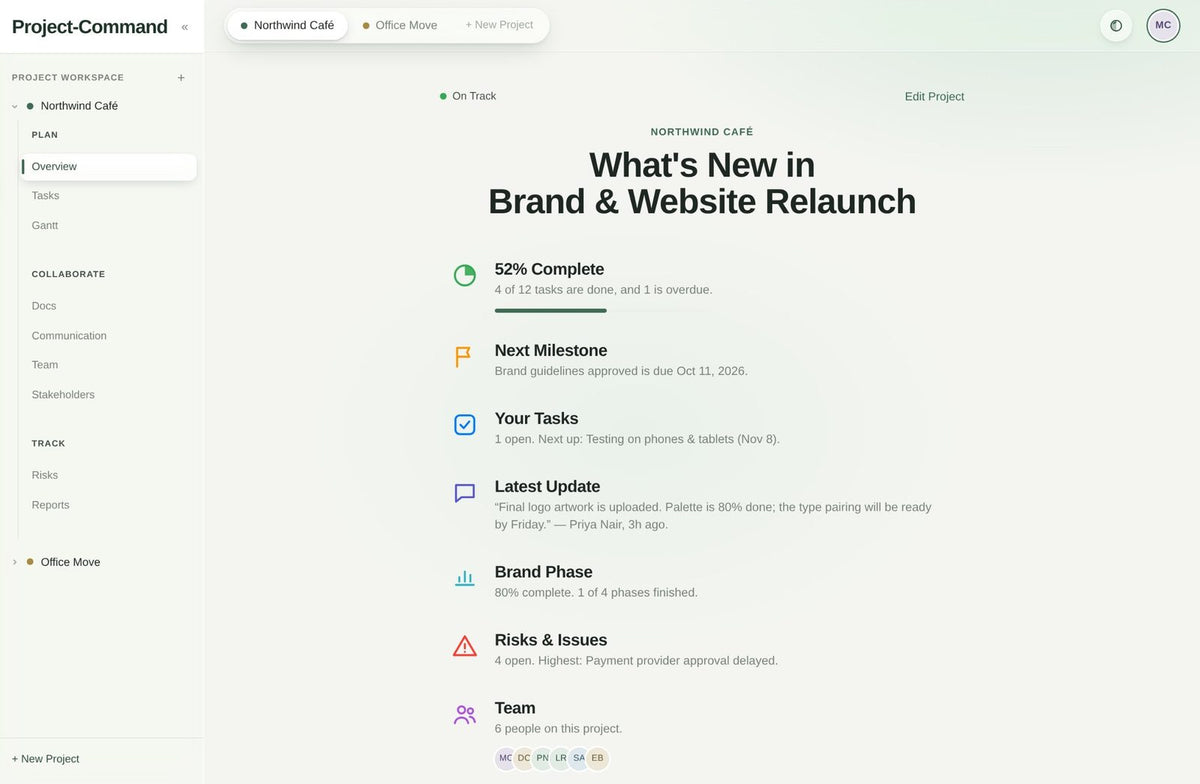Screen dimensions: 1200x784
Task: Select Office Move in the project tree
Action: 70,562
